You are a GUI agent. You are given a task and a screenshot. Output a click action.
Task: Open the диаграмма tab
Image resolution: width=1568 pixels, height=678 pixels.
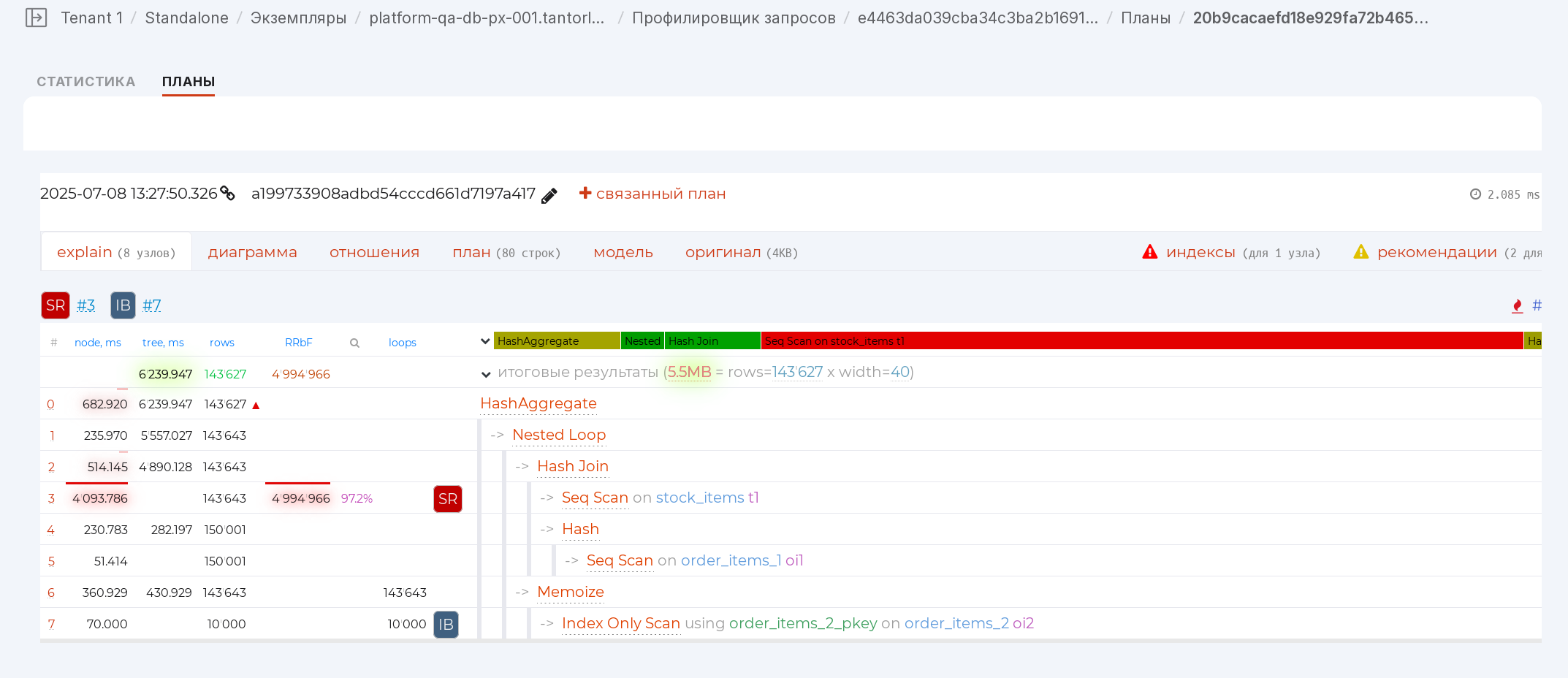pyautogui.click(x=252, y=252)
